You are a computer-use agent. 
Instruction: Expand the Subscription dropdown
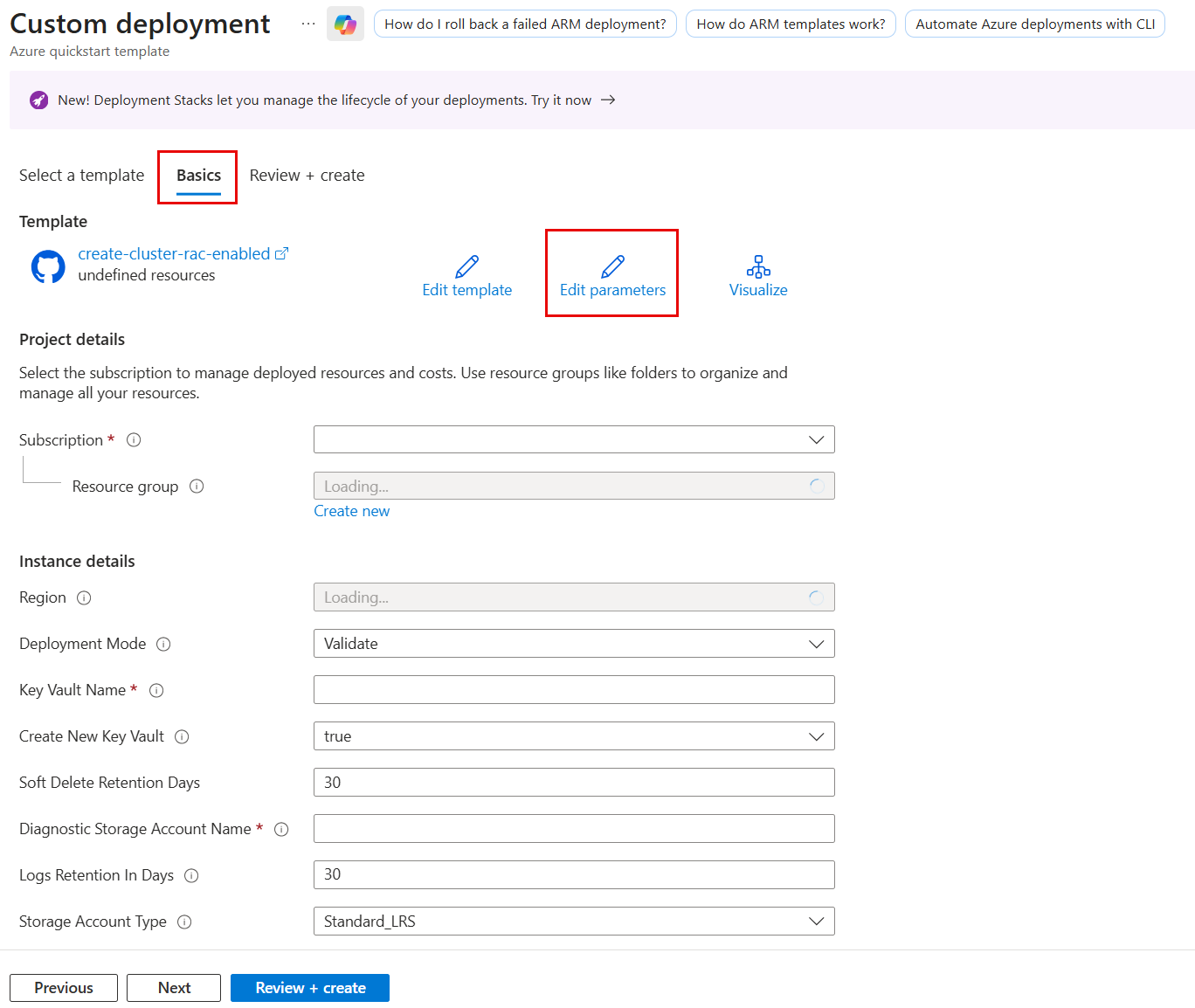[x=574, y=439]
